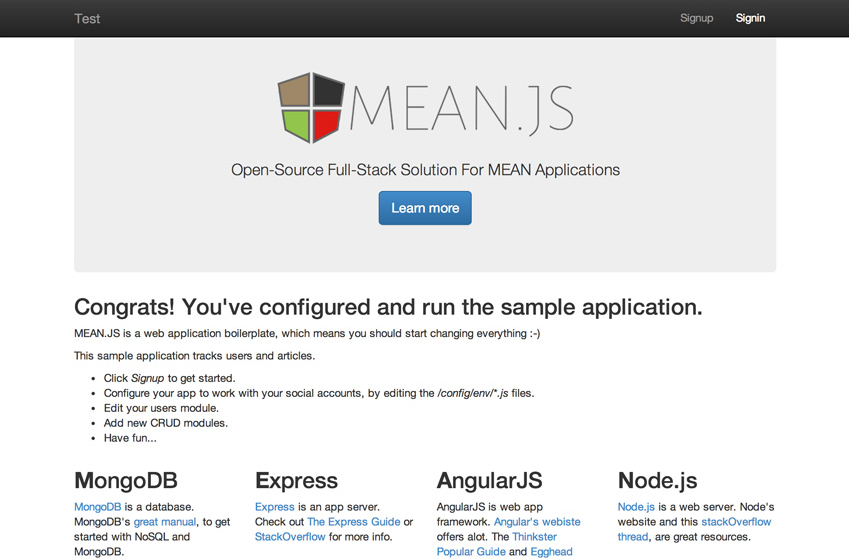Click the red quadrant of the MEAN.JS shield

click(327, 124)
